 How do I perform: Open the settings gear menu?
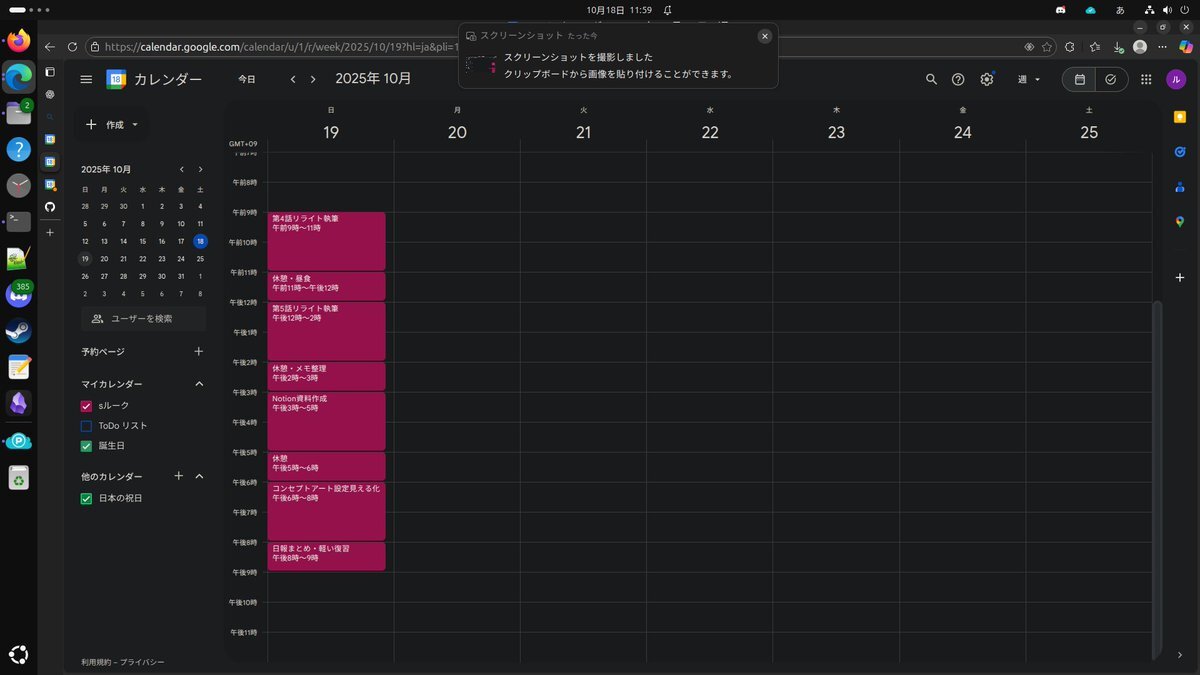click(986, 79)
